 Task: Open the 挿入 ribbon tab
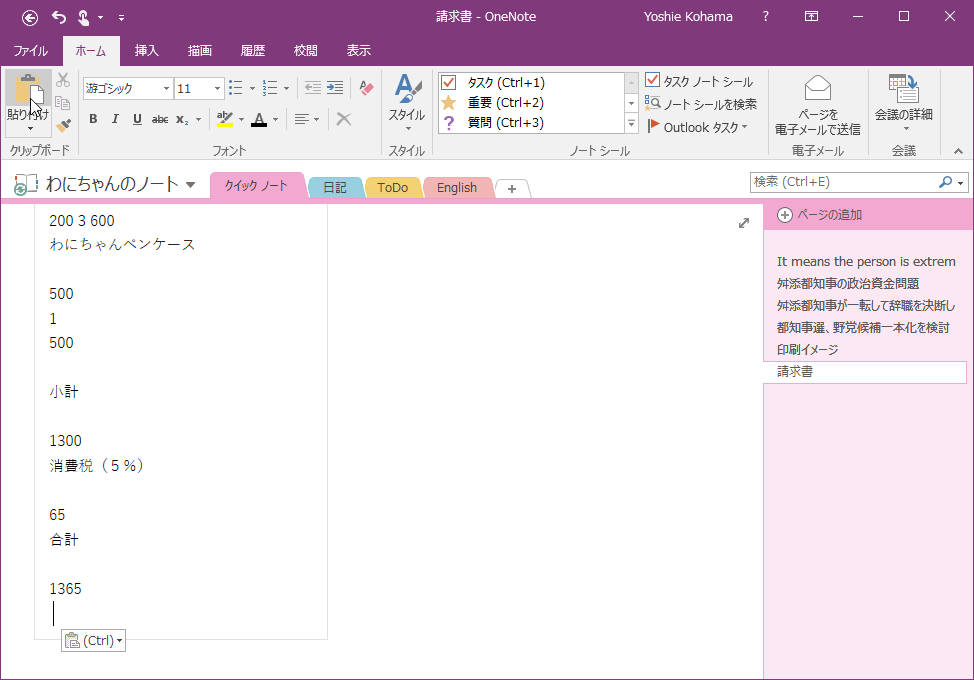tap(147, 50)
